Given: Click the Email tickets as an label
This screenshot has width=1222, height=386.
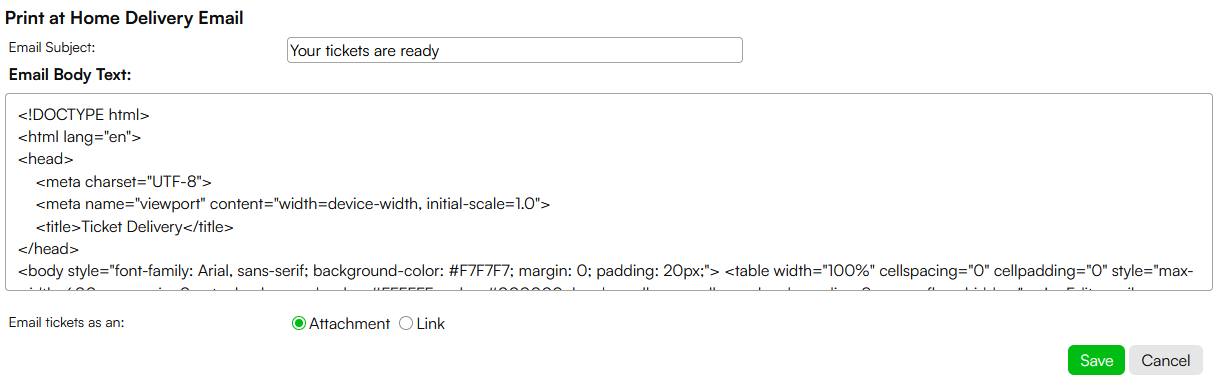Looking at the screenshot, I should pos(66,323).
